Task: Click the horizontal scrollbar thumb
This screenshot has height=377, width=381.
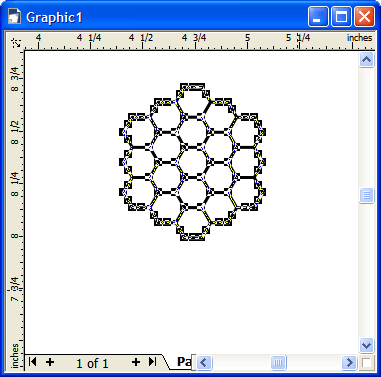Action: click(278, 362)
